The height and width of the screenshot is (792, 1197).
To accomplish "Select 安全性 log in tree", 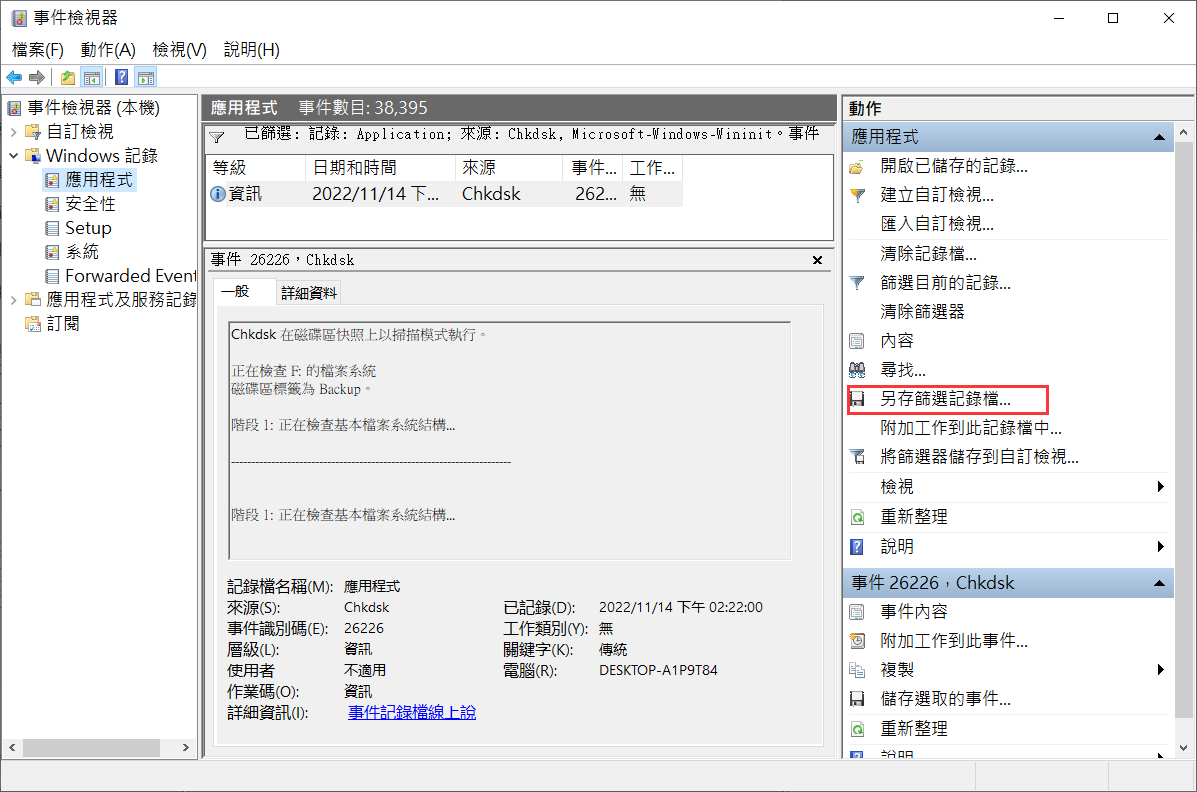I will tap(90, 204).
